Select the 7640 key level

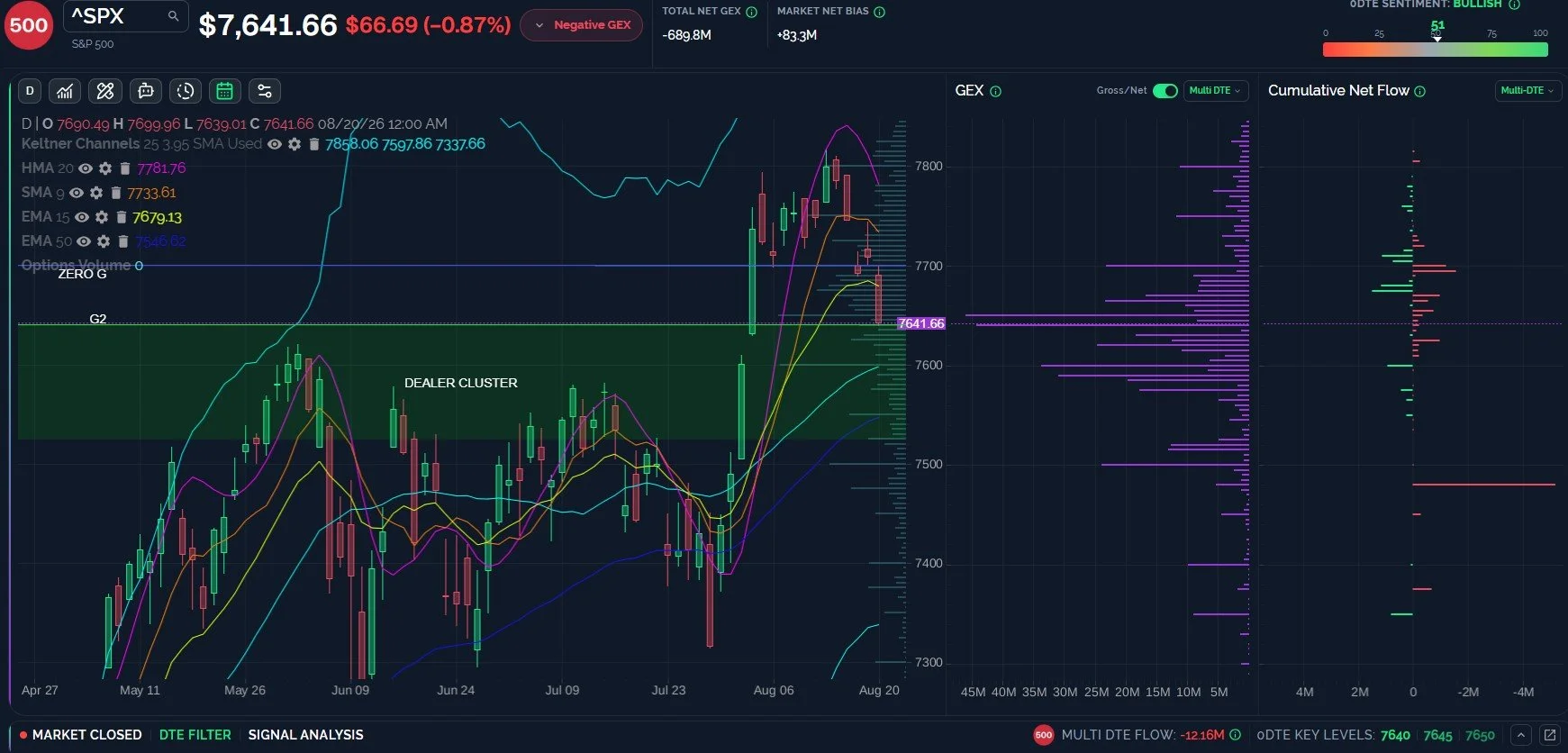click(1395, 735)
